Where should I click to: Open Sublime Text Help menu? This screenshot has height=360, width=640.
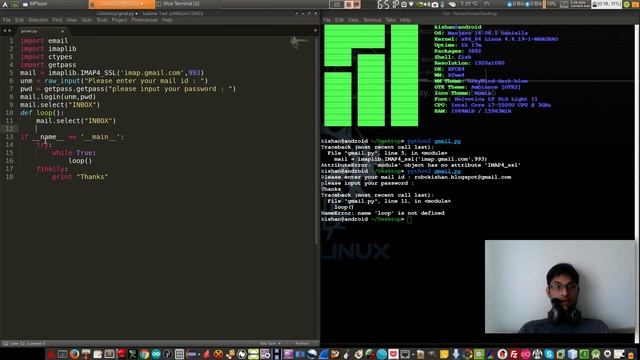(167, 20)
